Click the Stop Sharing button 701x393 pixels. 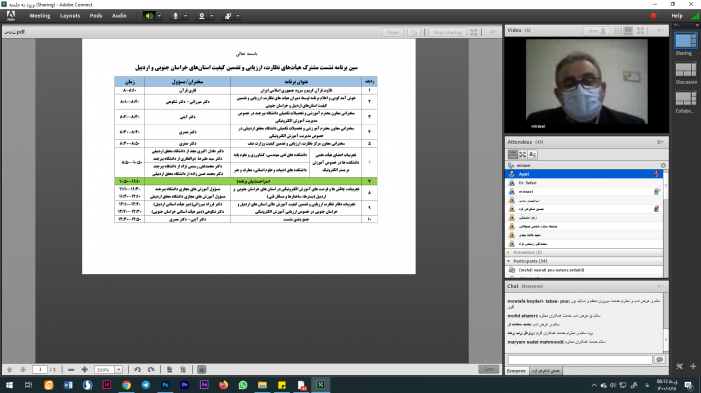point(447,32)
